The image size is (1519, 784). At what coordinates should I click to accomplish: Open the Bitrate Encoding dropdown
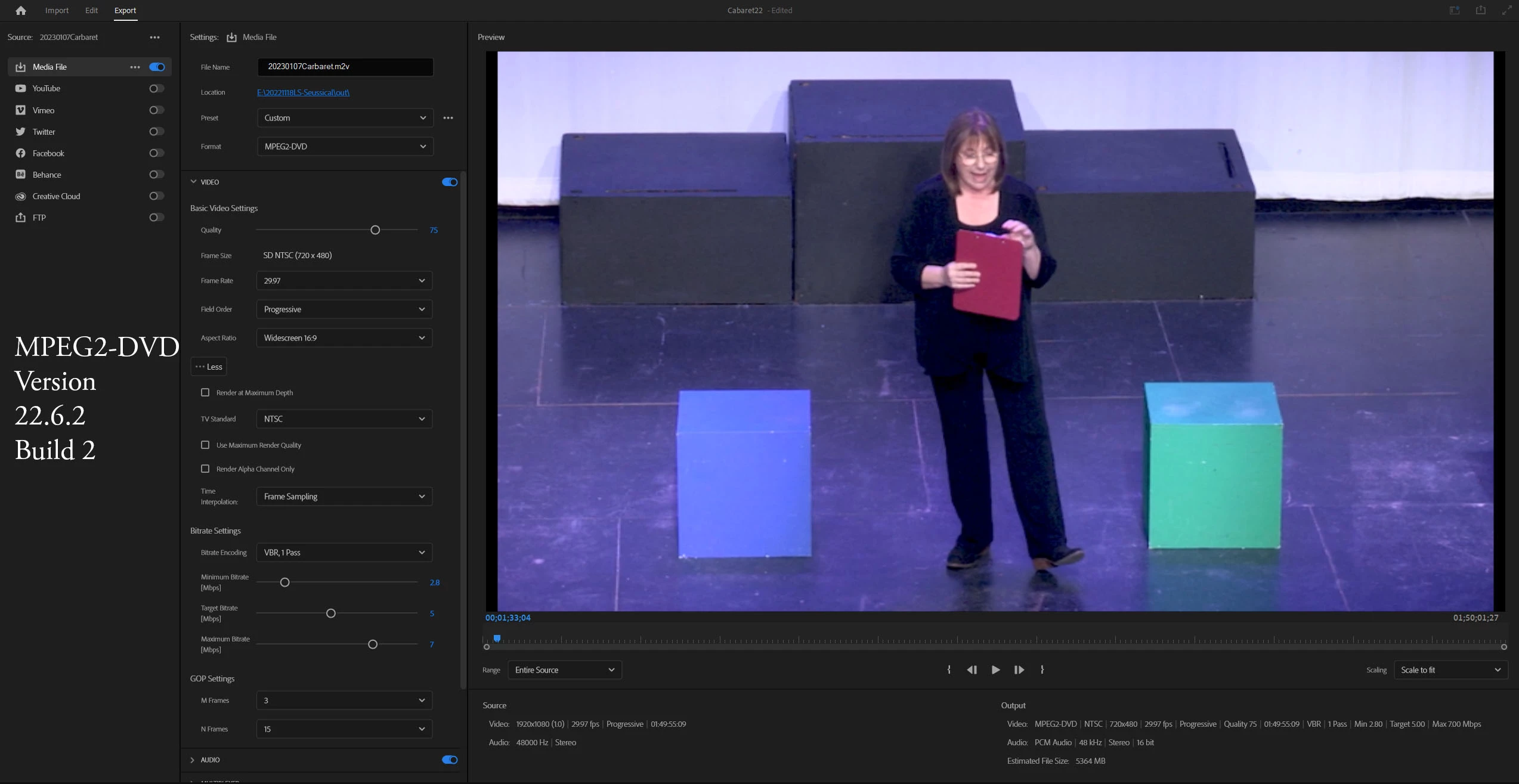pos(344,553)
